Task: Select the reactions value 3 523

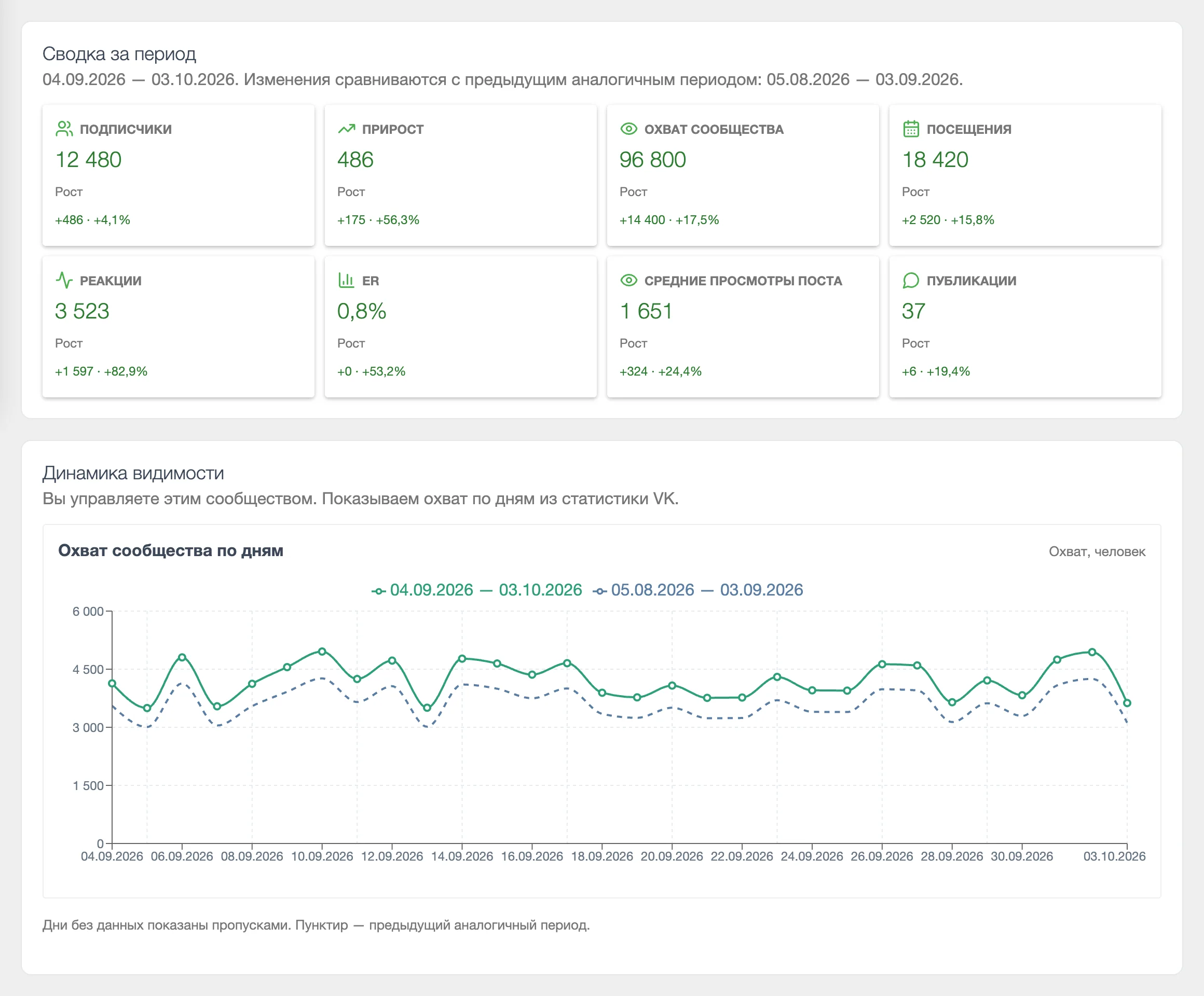Action: point(82,311)
